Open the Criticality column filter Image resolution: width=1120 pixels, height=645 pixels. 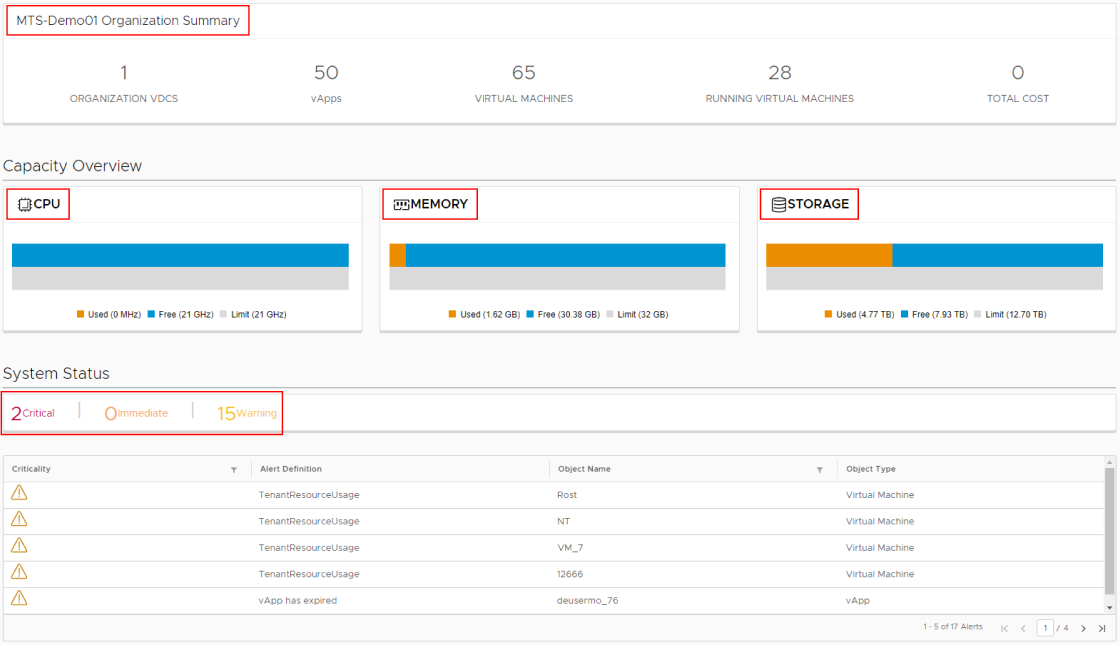click(234, 469)
